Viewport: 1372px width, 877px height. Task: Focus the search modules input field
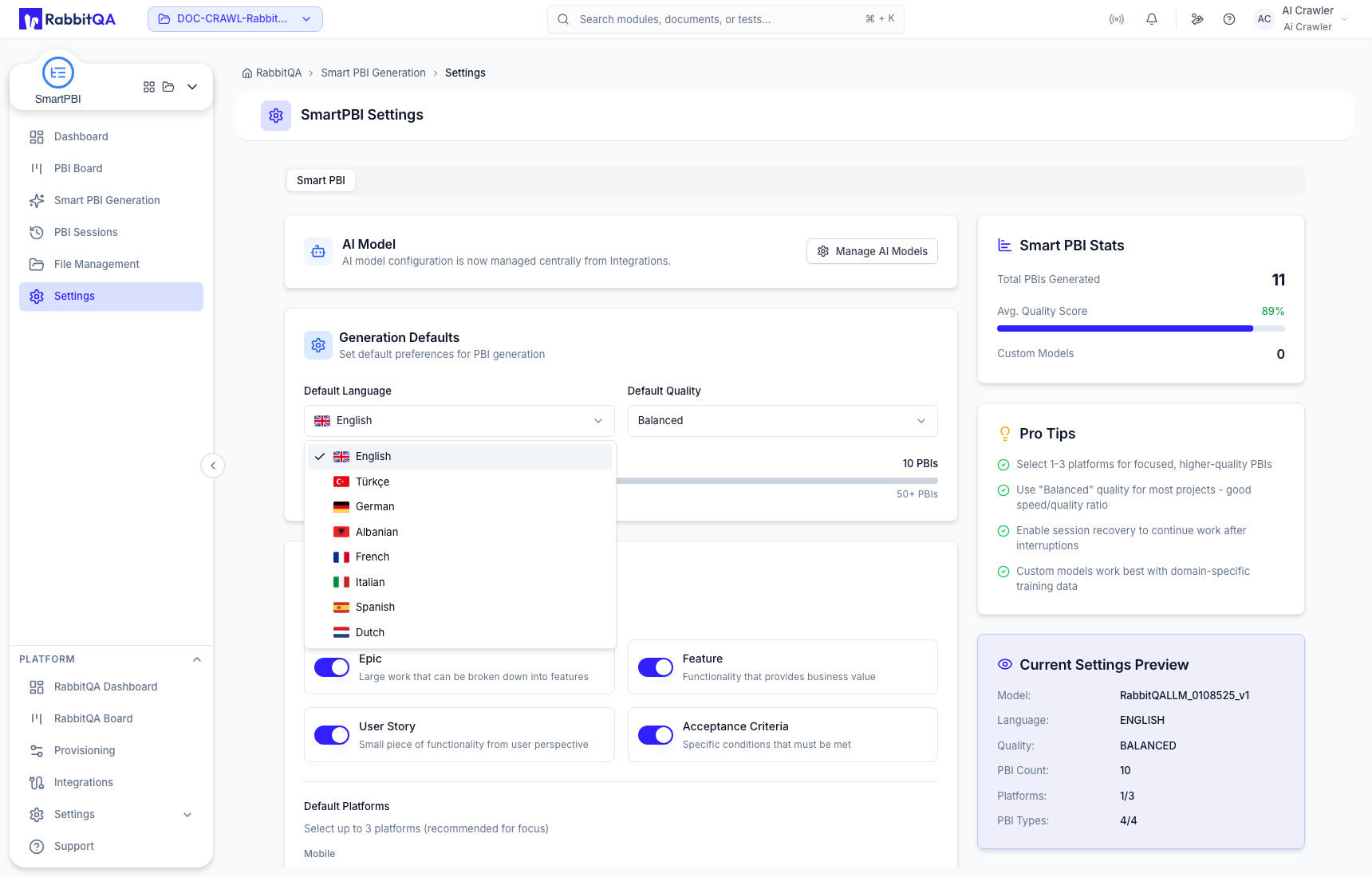[726, 19]
